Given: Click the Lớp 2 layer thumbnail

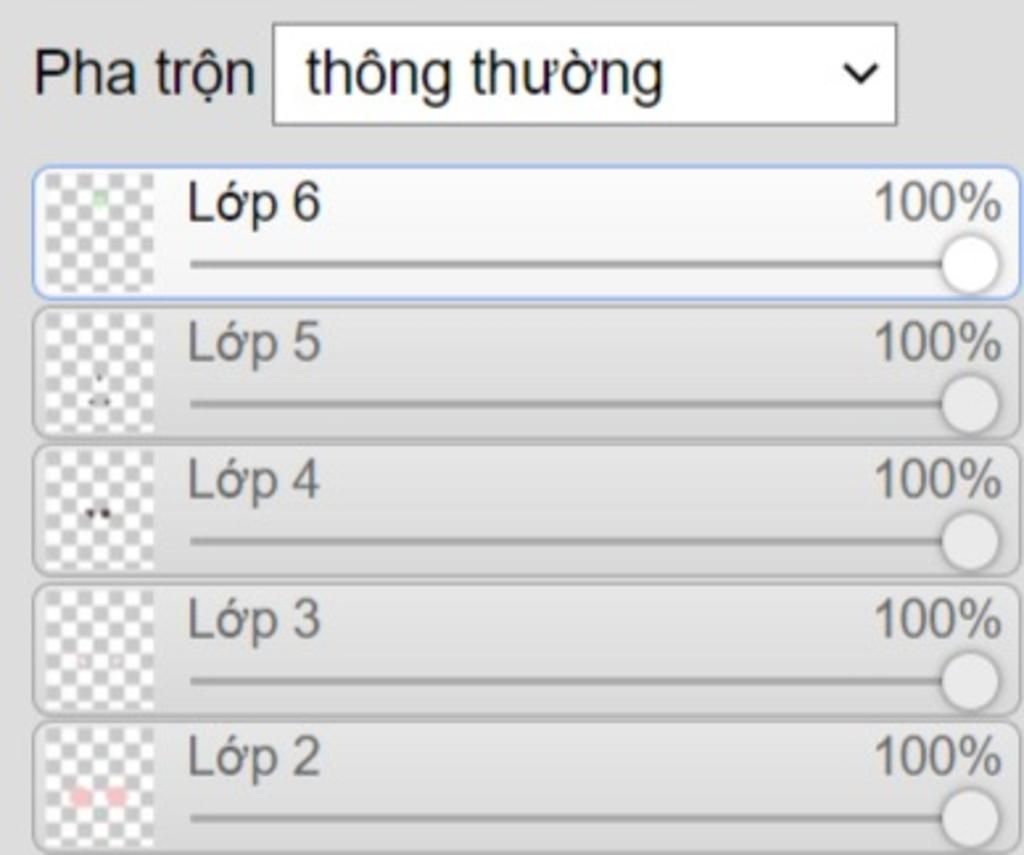Looking at the screenshot, I should (100, 787).
